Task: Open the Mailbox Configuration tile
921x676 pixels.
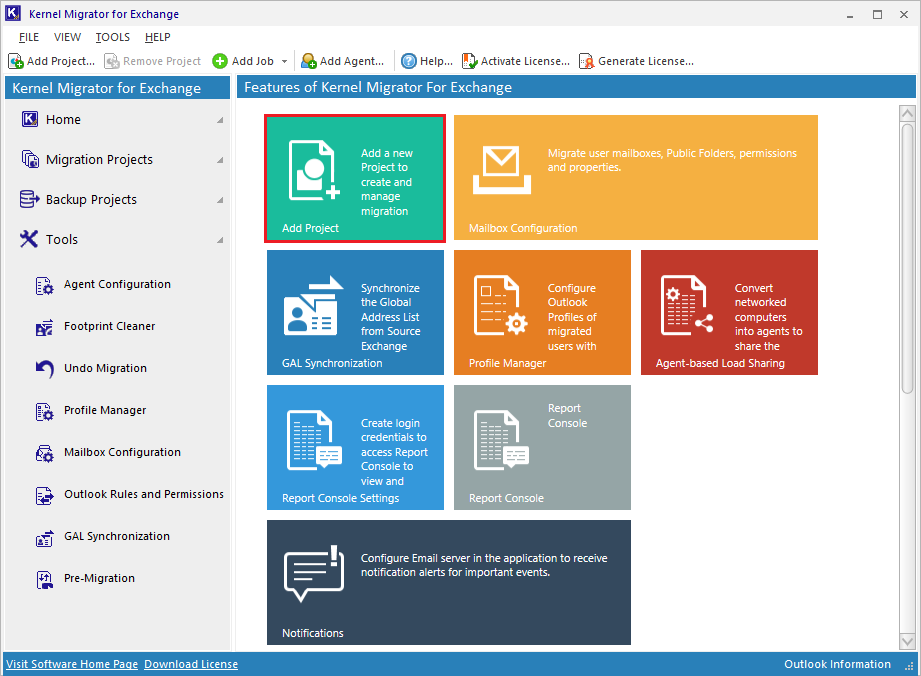Action: [635, 178]
